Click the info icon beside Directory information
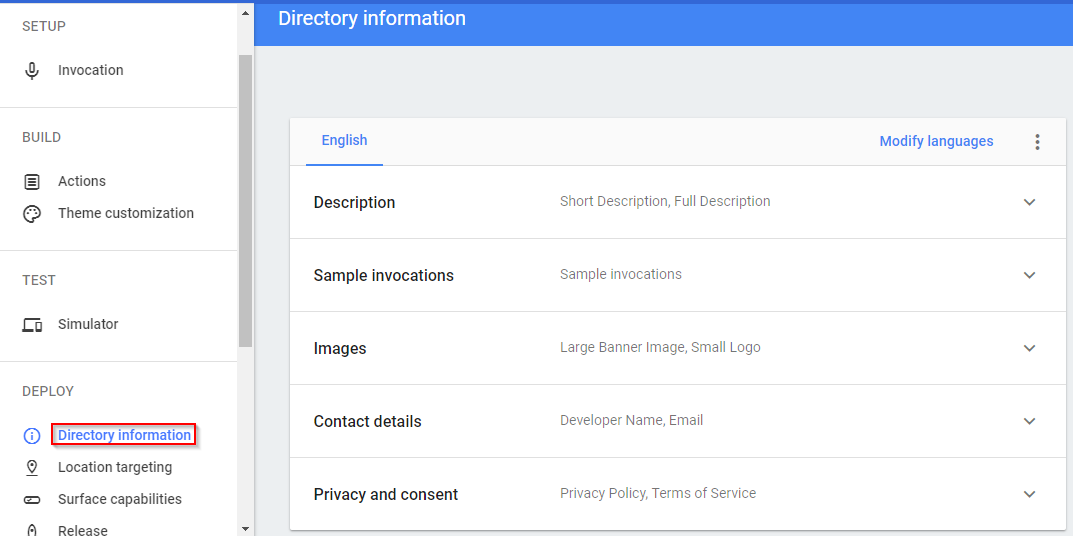Image resolution: width=1073 pixels, height=536 pixels. [32, 436]
